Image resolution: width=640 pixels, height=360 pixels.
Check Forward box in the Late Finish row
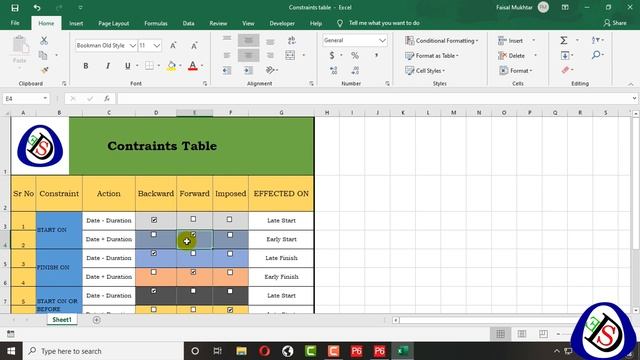pyautogui.click(x=193, y=253)
